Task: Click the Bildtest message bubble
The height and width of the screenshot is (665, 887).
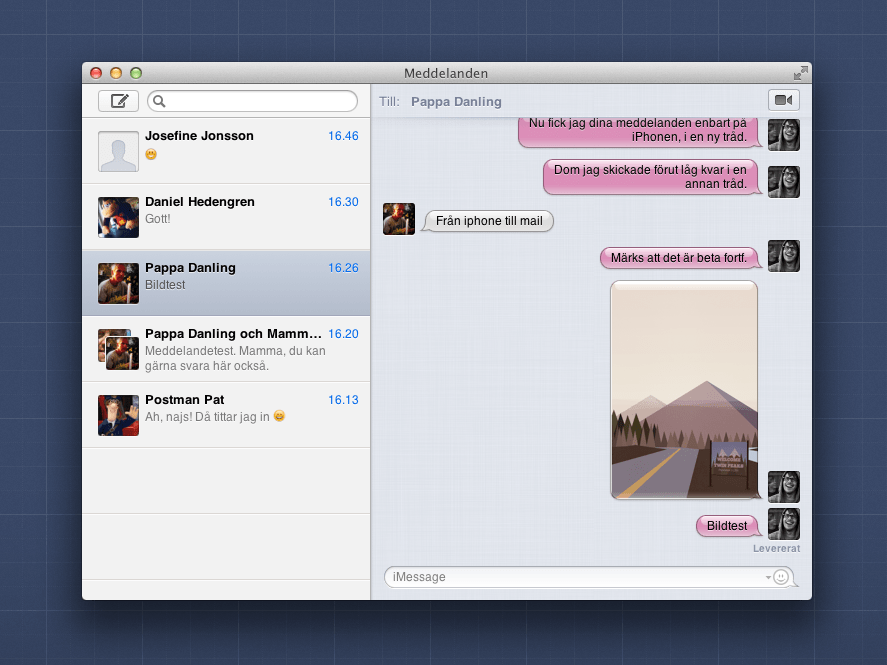Action: click(x=727, y=525)
